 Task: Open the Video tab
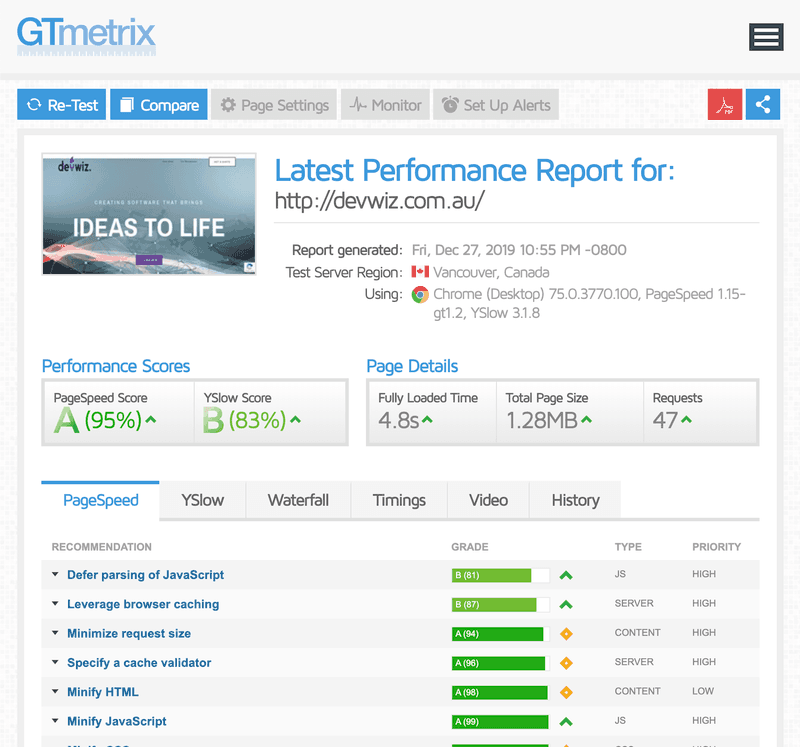pos(488,500)
